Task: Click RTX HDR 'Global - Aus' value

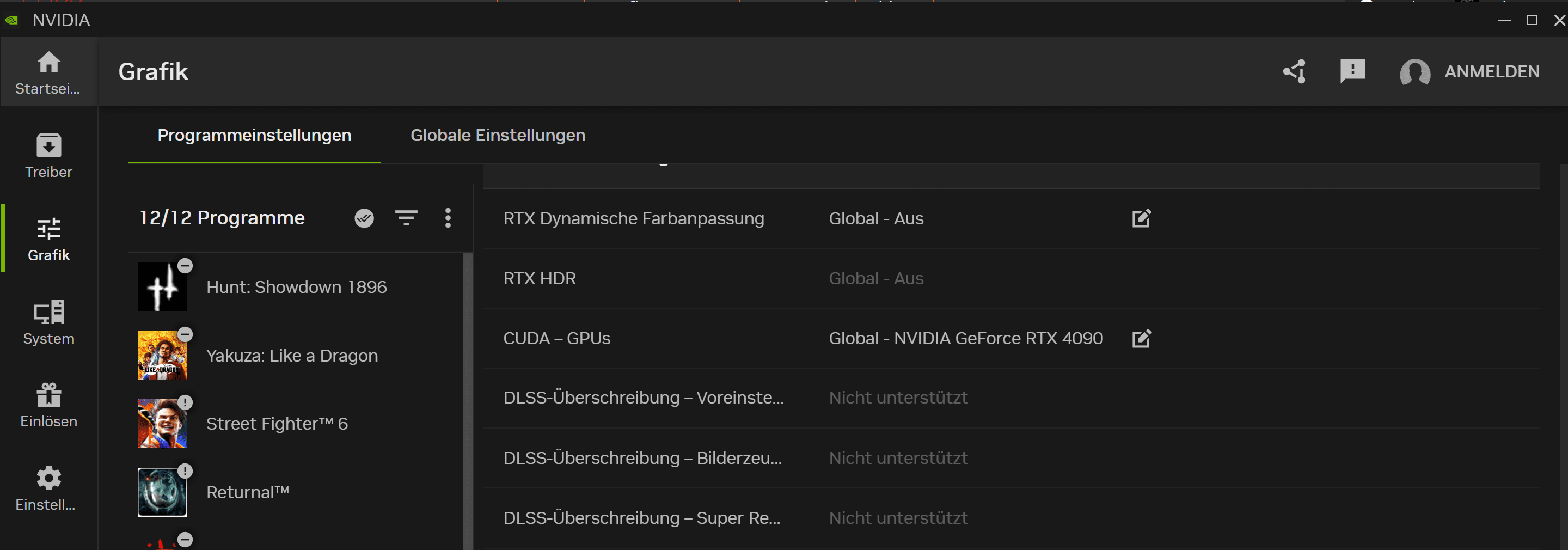Action: pyautogui.click(x=876, y=278)
